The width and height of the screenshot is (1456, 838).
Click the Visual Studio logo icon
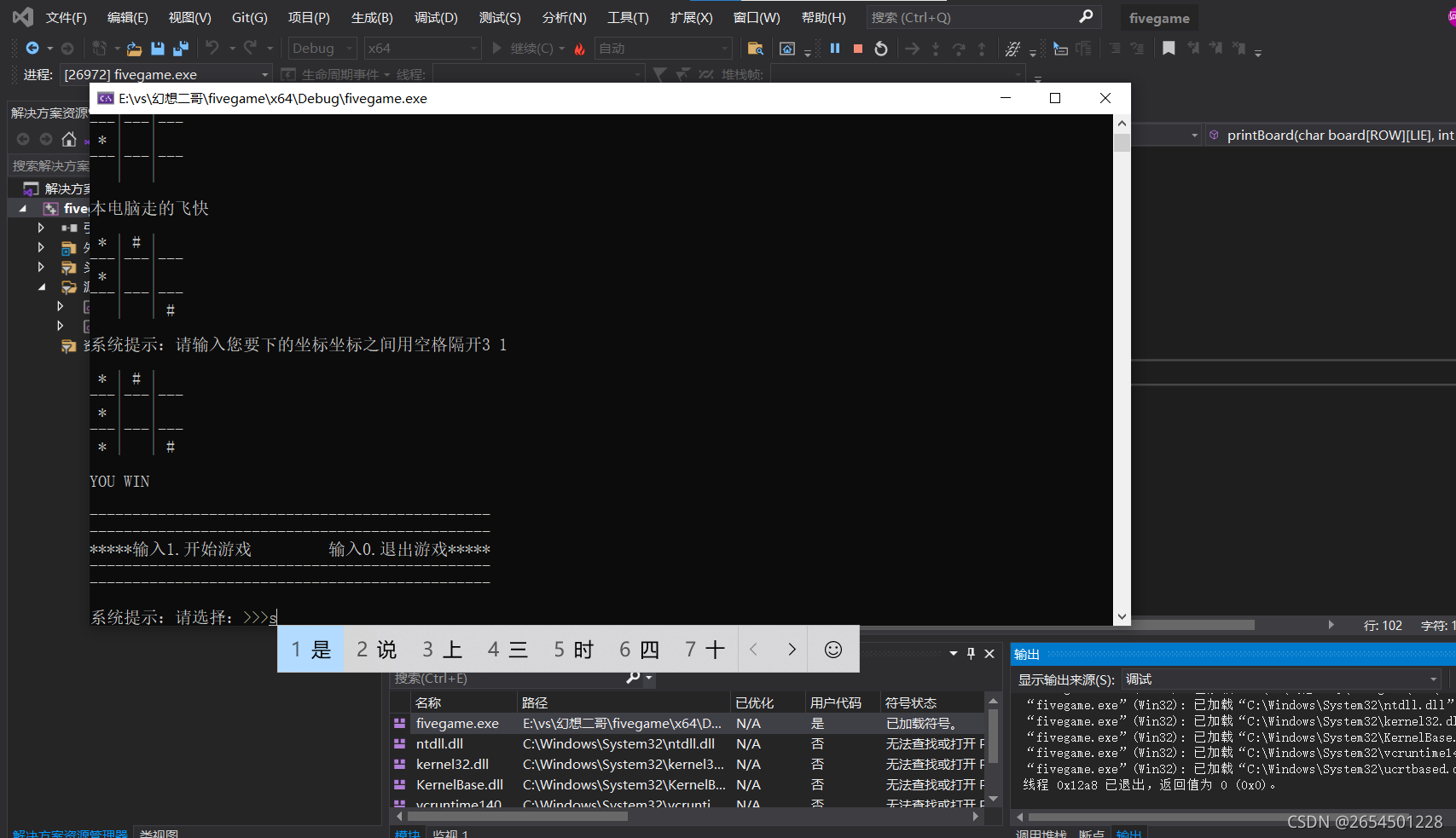(23, 17)
